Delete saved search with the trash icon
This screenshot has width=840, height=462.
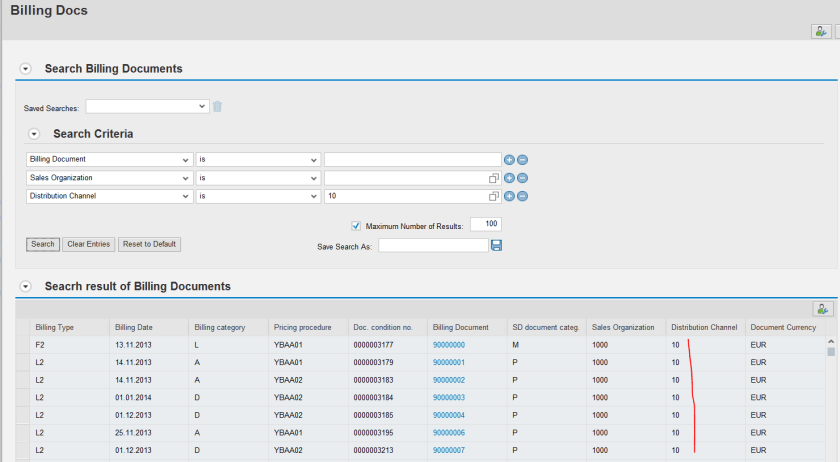point(217,107)
